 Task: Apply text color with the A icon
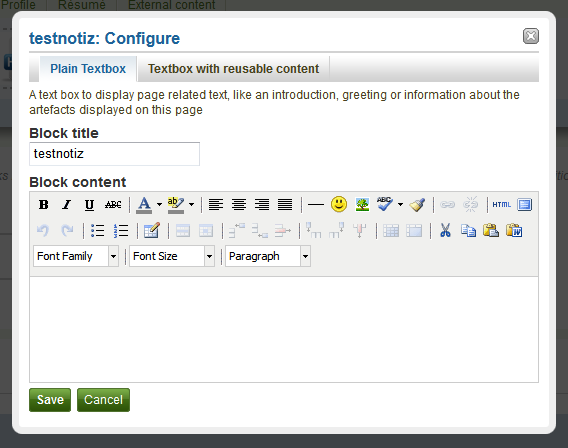144,205
